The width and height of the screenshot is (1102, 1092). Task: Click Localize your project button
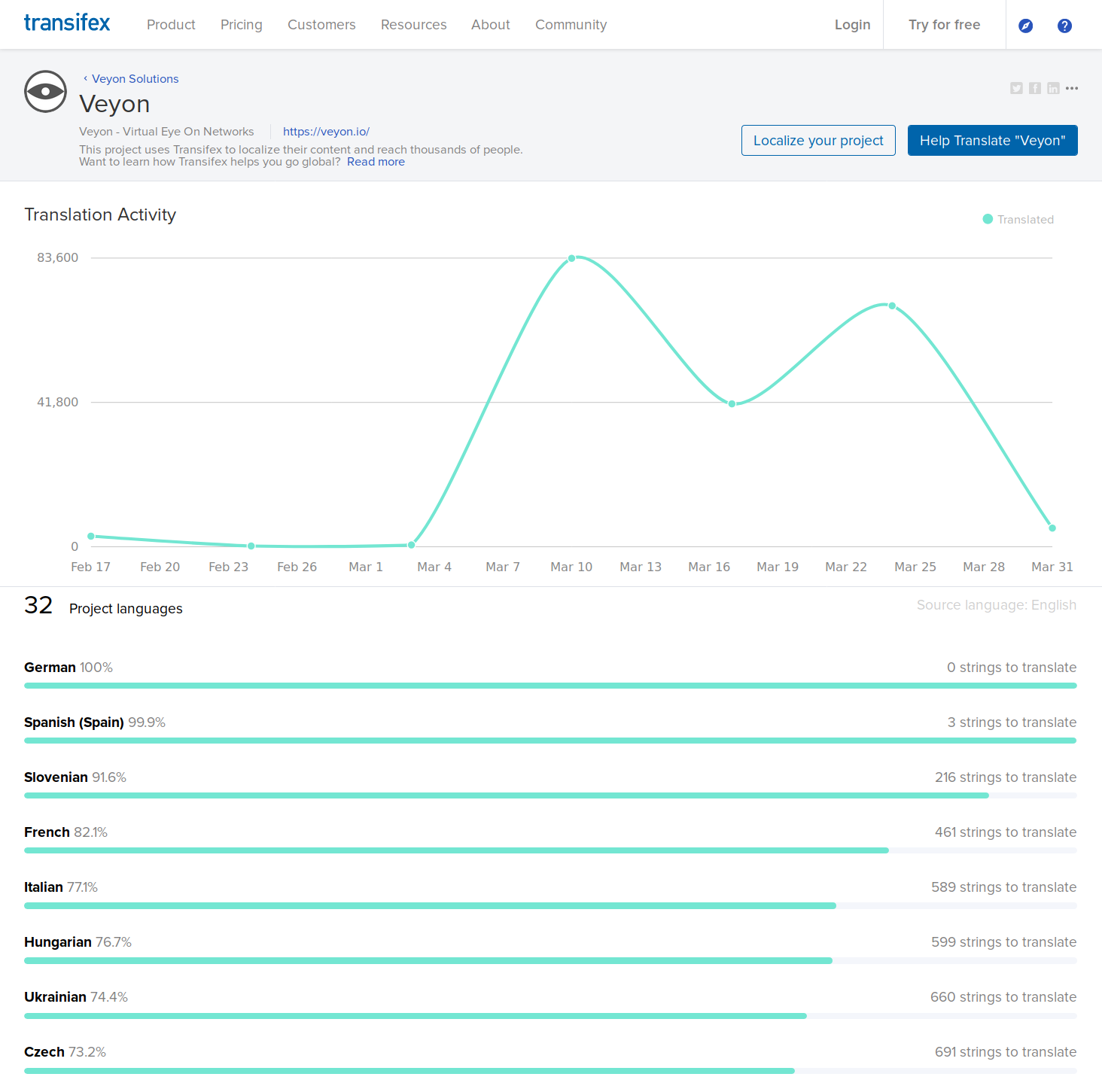click(818, 141)
